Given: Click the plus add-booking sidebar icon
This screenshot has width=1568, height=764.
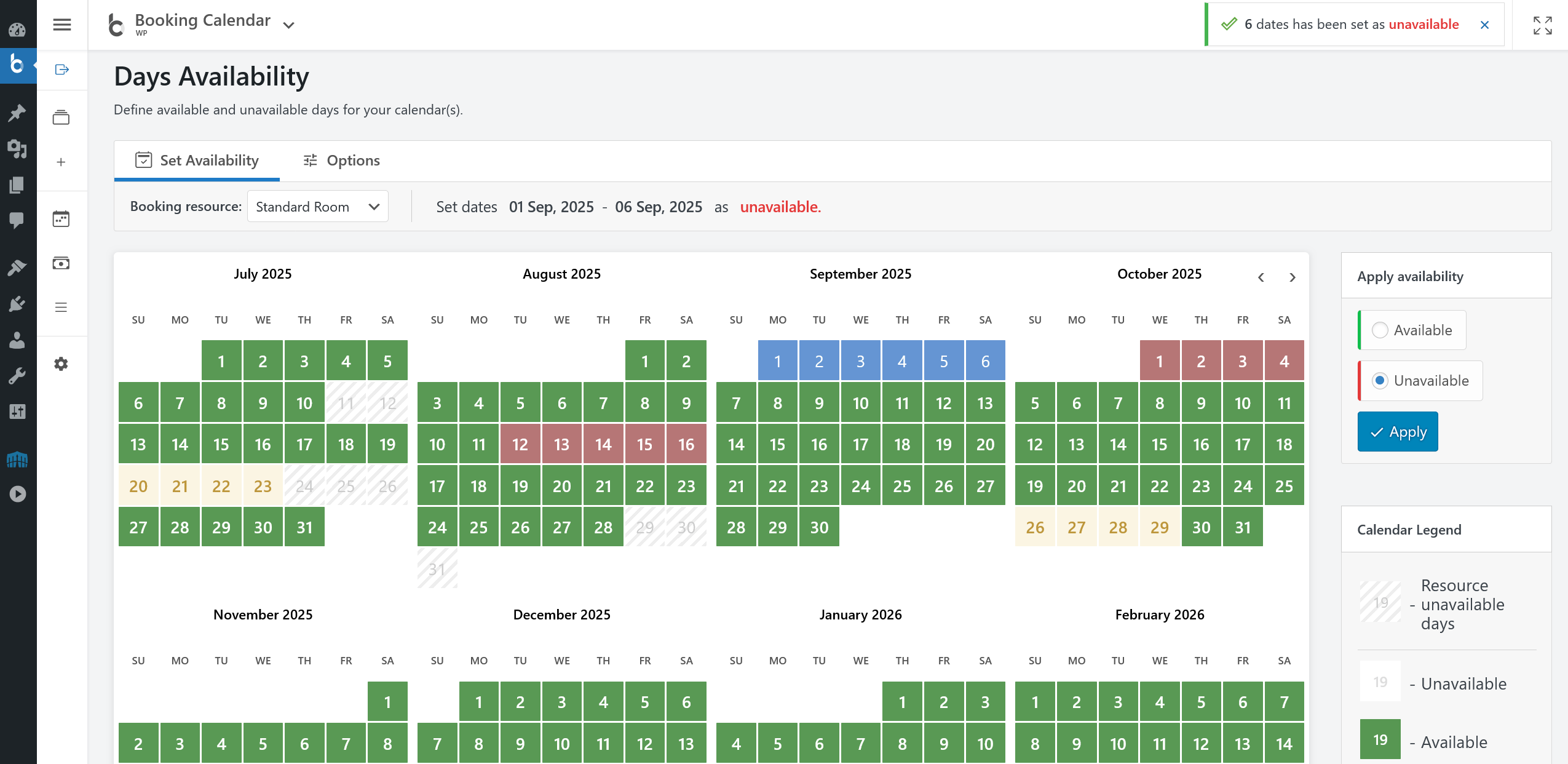Looking at the screenshot, I should [x=61, y=162].
